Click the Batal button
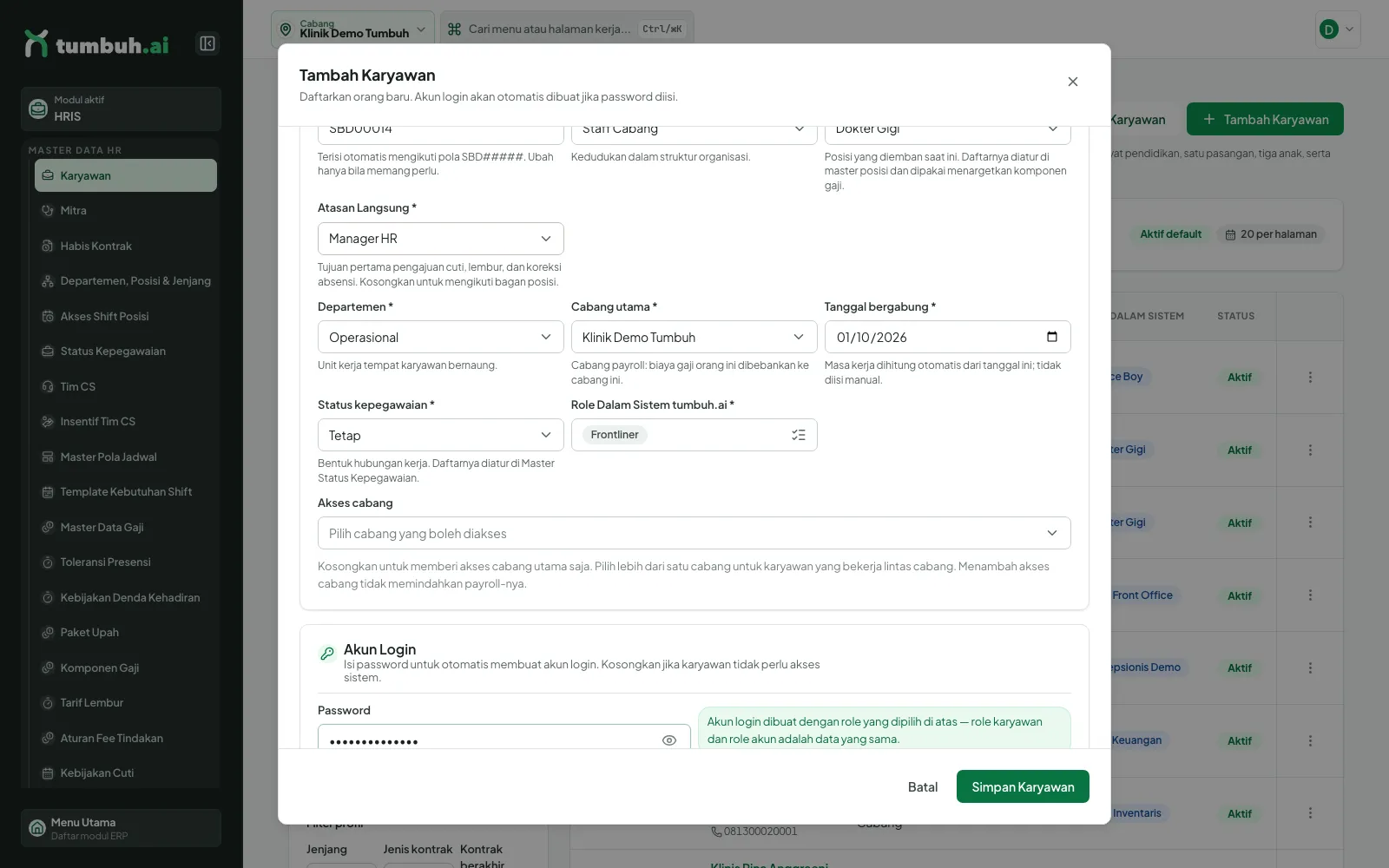The width and height of the screenshot is (1389, 868). tap(923, 786)
